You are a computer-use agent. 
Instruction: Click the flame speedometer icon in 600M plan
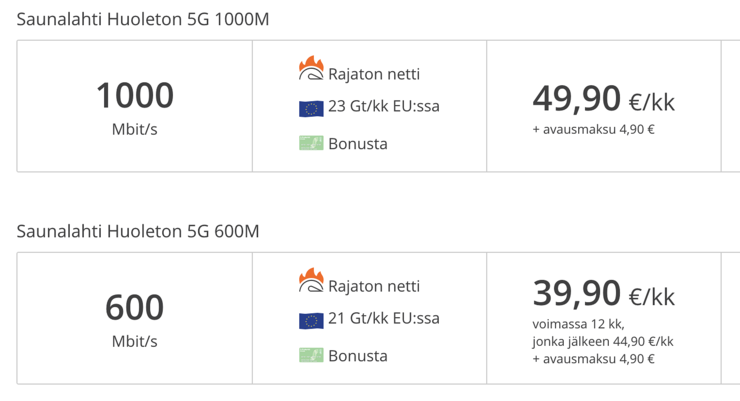[x=311, y=280]
